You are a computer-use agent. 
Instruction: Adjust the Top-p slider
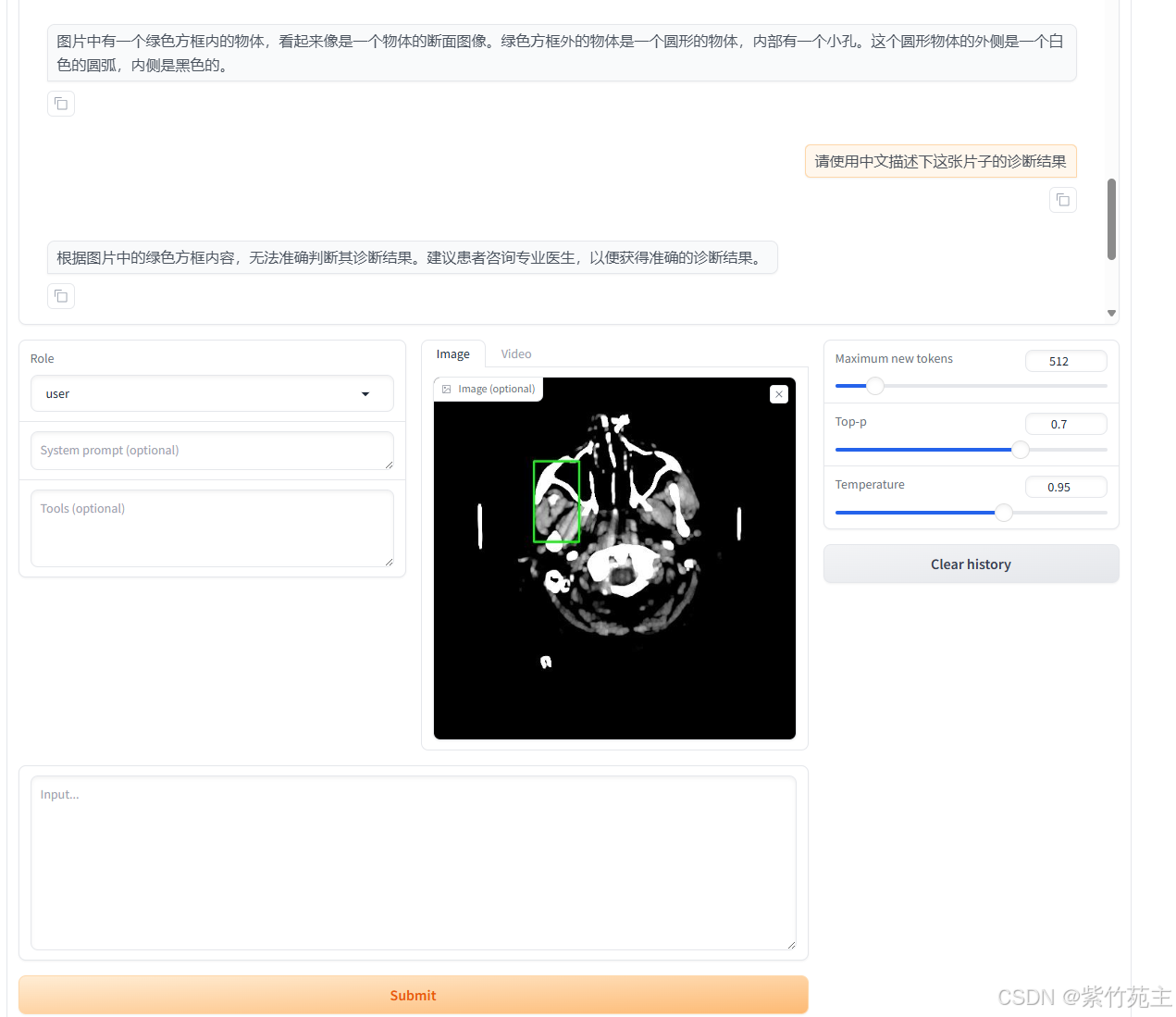(x=1020, y=450)
